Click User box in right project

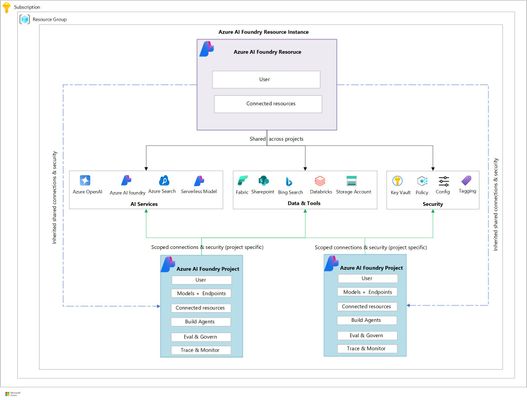point(367,279)
